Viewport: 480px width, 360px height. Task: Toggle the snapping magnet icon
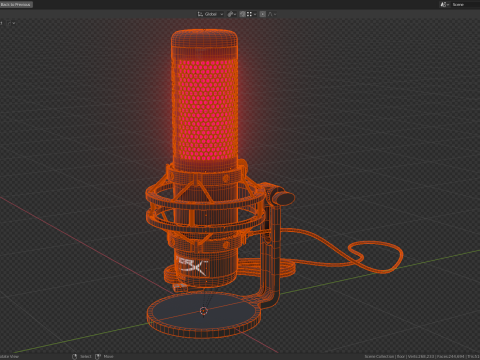click(242, 14)
